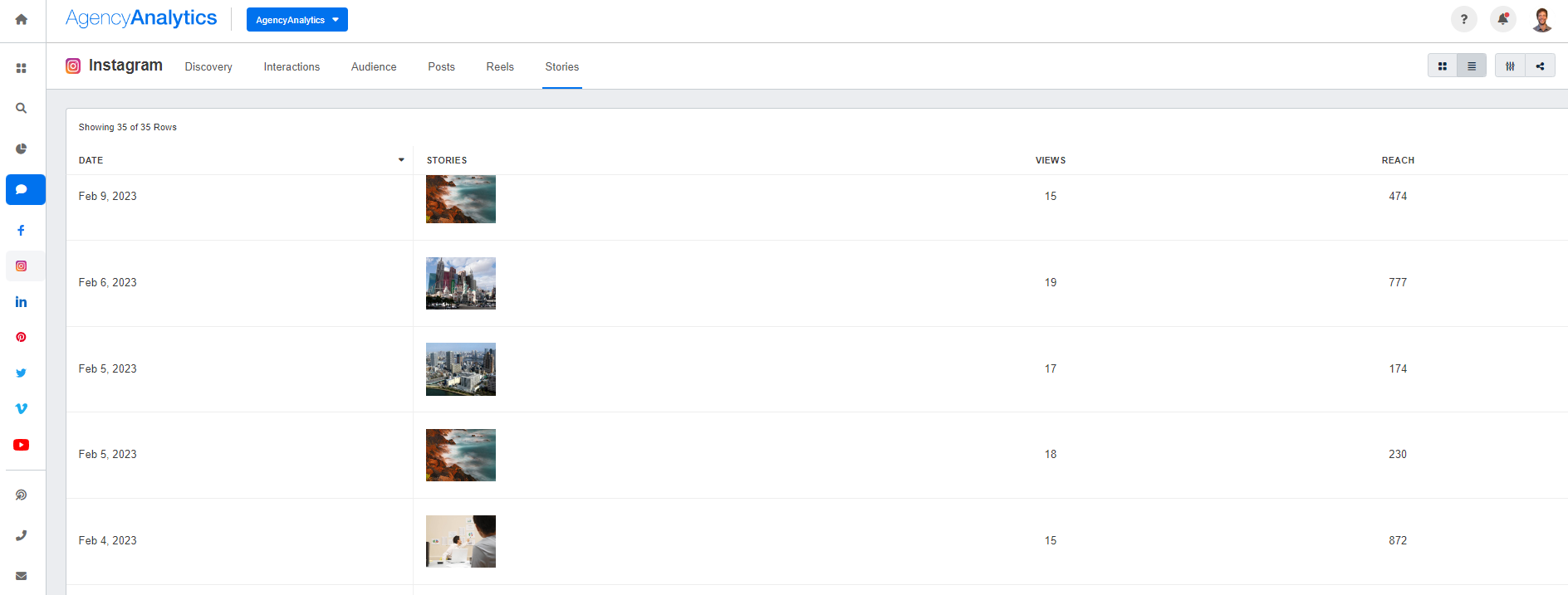Screen dimensions: 1568x595
Task: Open the Facebook integration in sidebar
Action: 22,231
